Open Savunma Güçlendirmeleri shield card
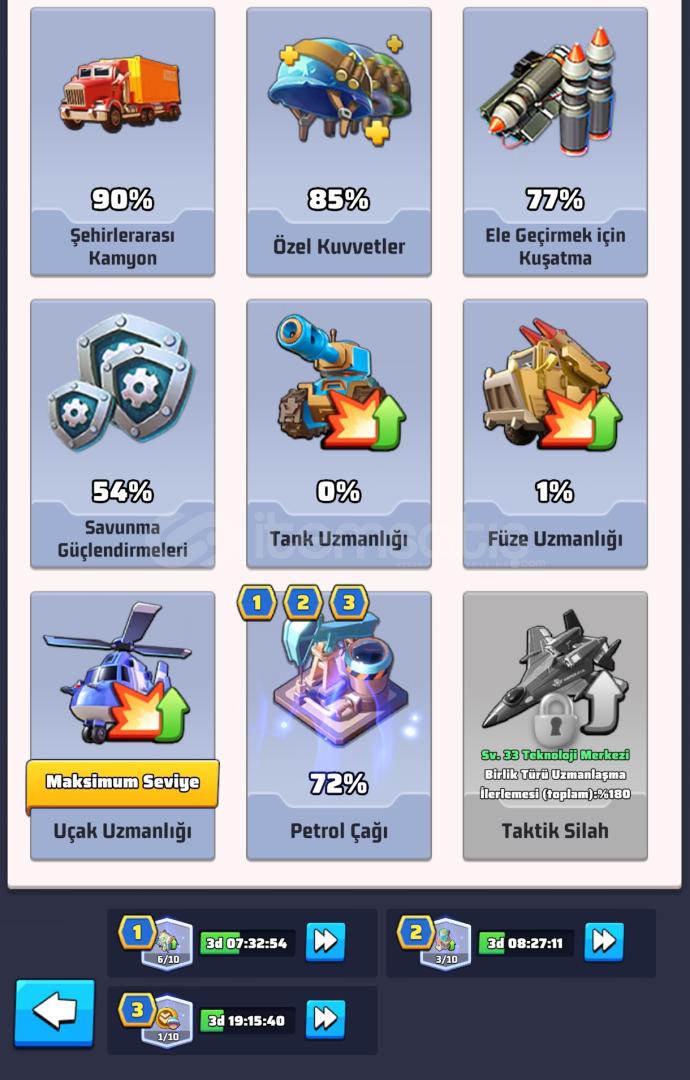This screenshot has height=1080, width=690. pyautogui.click(x=123, y=434)
